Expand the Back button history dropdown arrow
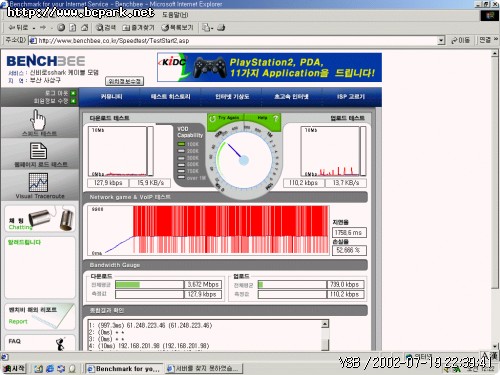The height and width of the screenshot is (375, 500). pos(34,28)
